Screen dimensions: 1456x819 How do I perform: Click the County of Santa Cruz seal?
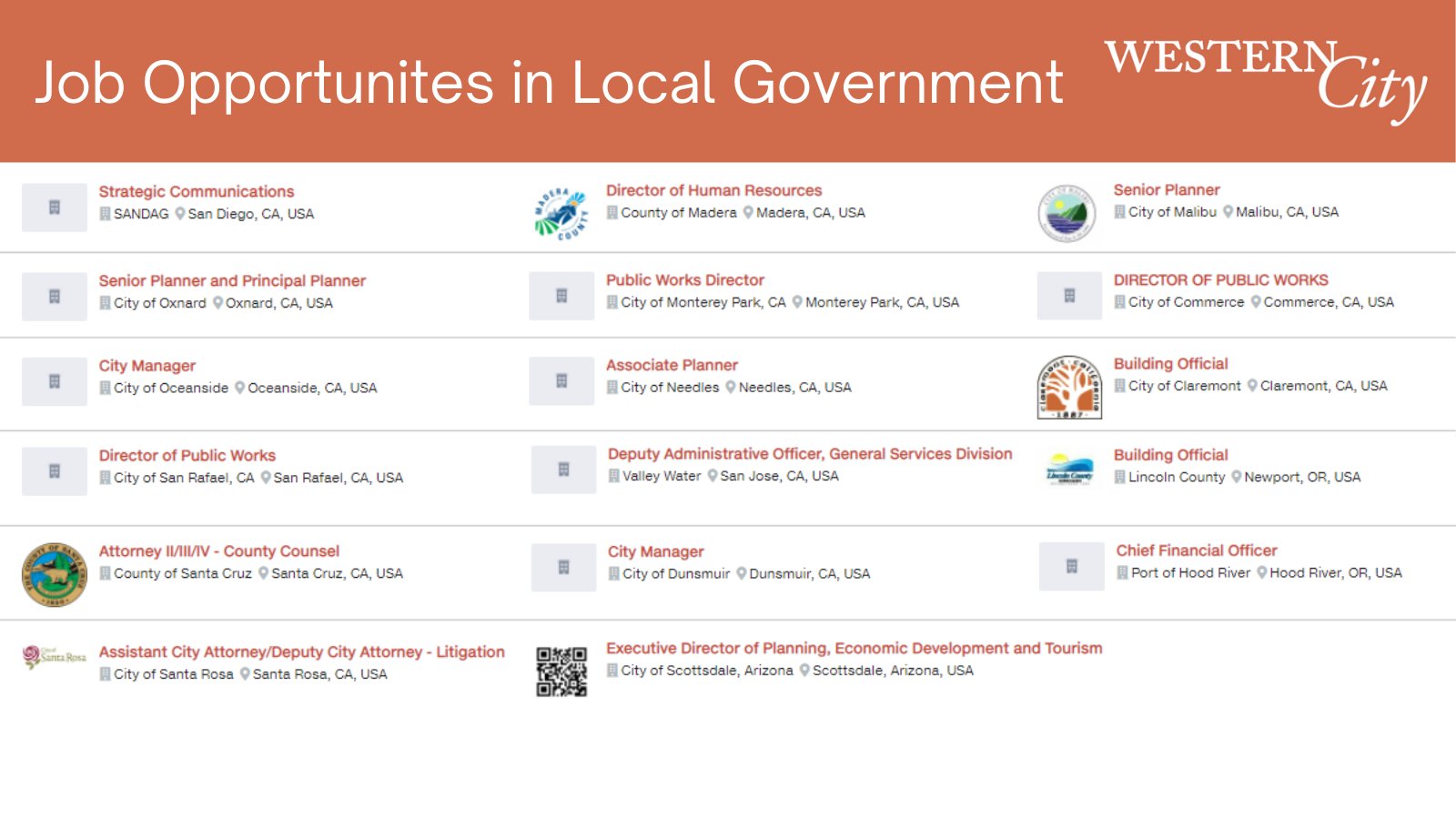55,574
